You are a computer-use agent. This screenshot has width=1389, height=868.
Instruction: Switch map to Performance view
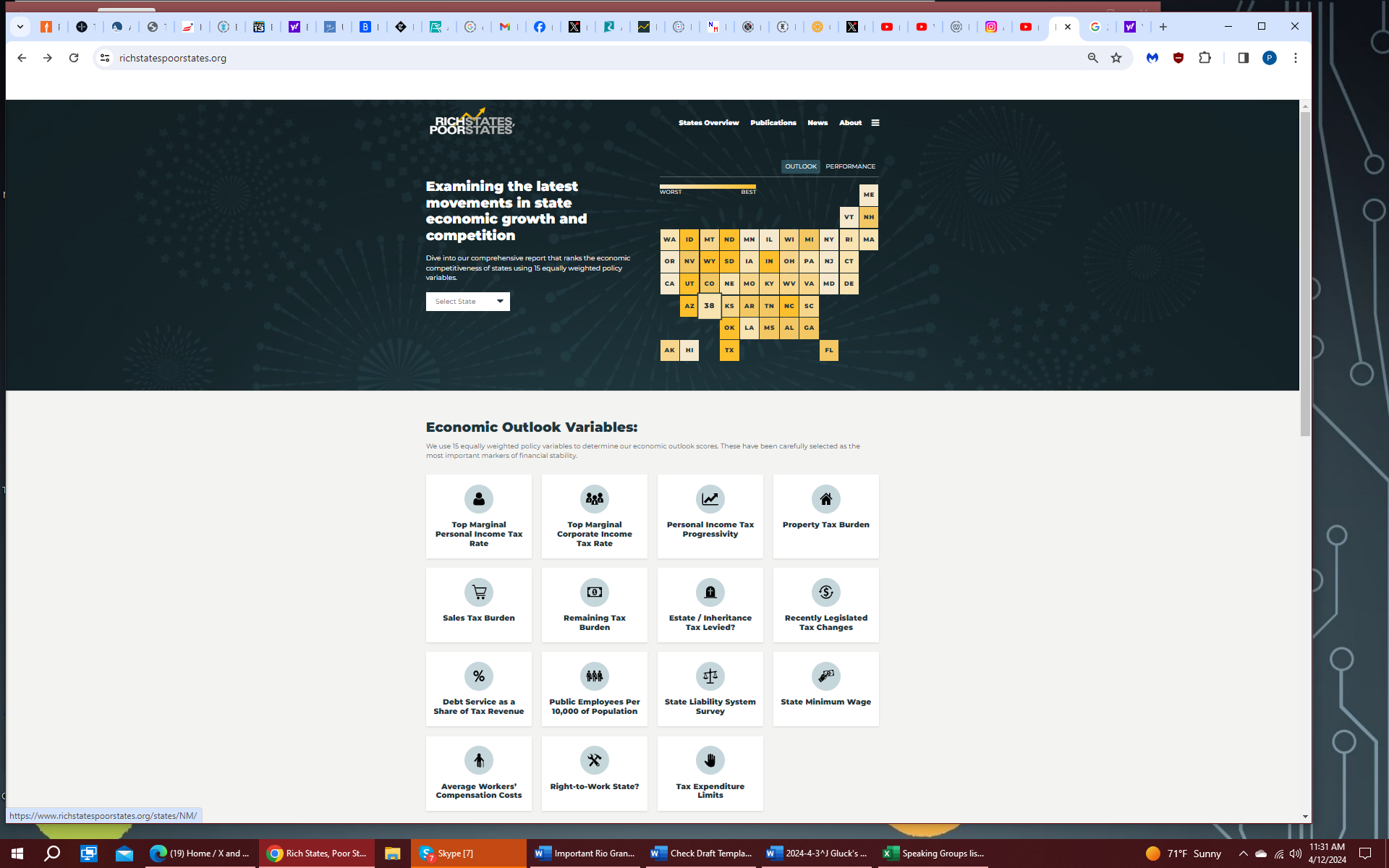850,166
